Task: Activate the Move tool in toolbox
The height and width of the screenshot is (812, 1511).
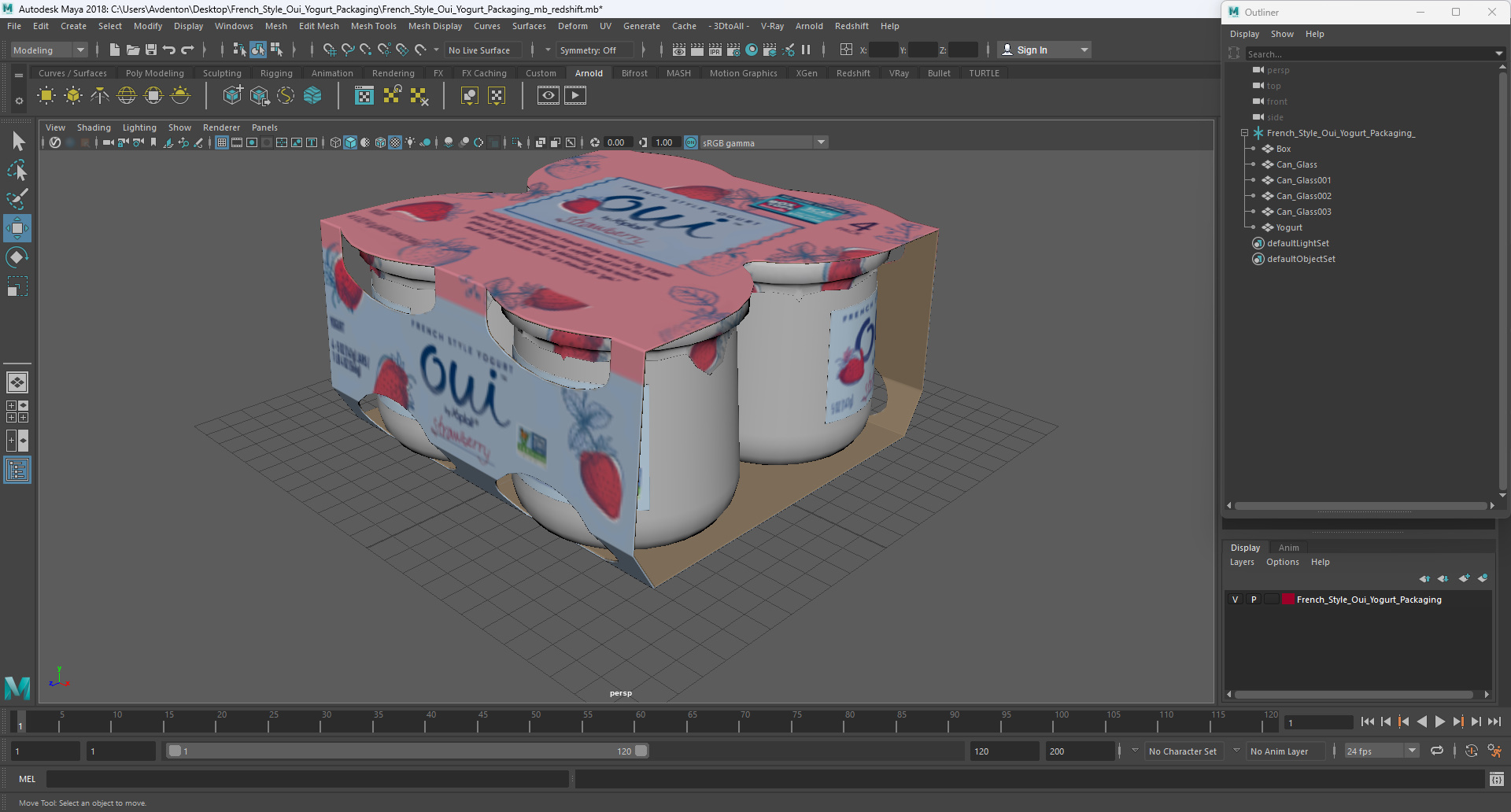Action: pyautogui.click(x=17, y=228)
